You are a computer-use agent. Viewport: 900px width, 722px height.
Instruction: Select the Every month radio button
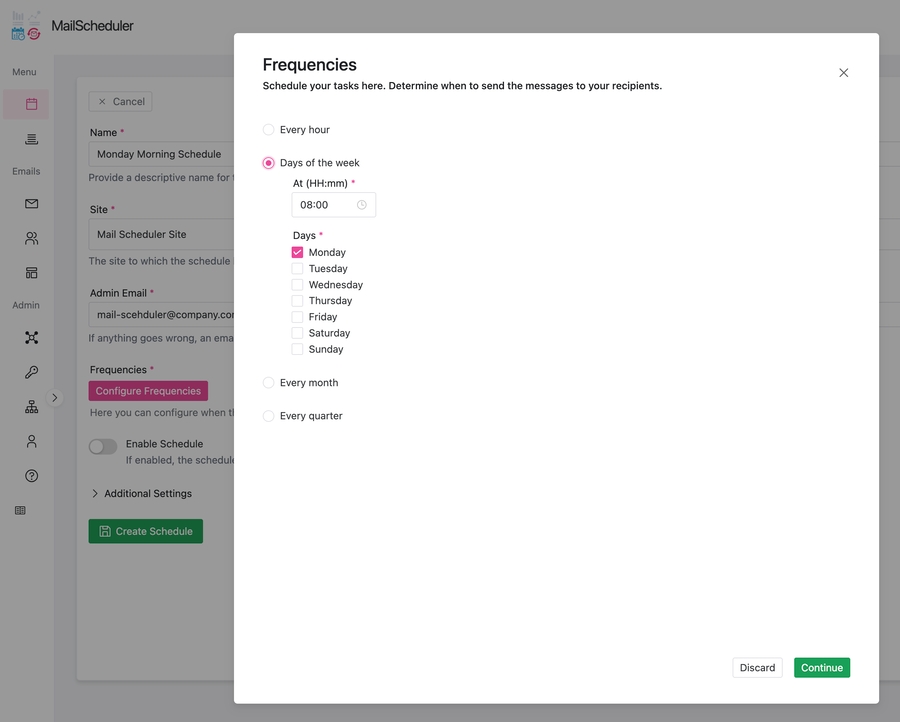(x=268, y=382)
